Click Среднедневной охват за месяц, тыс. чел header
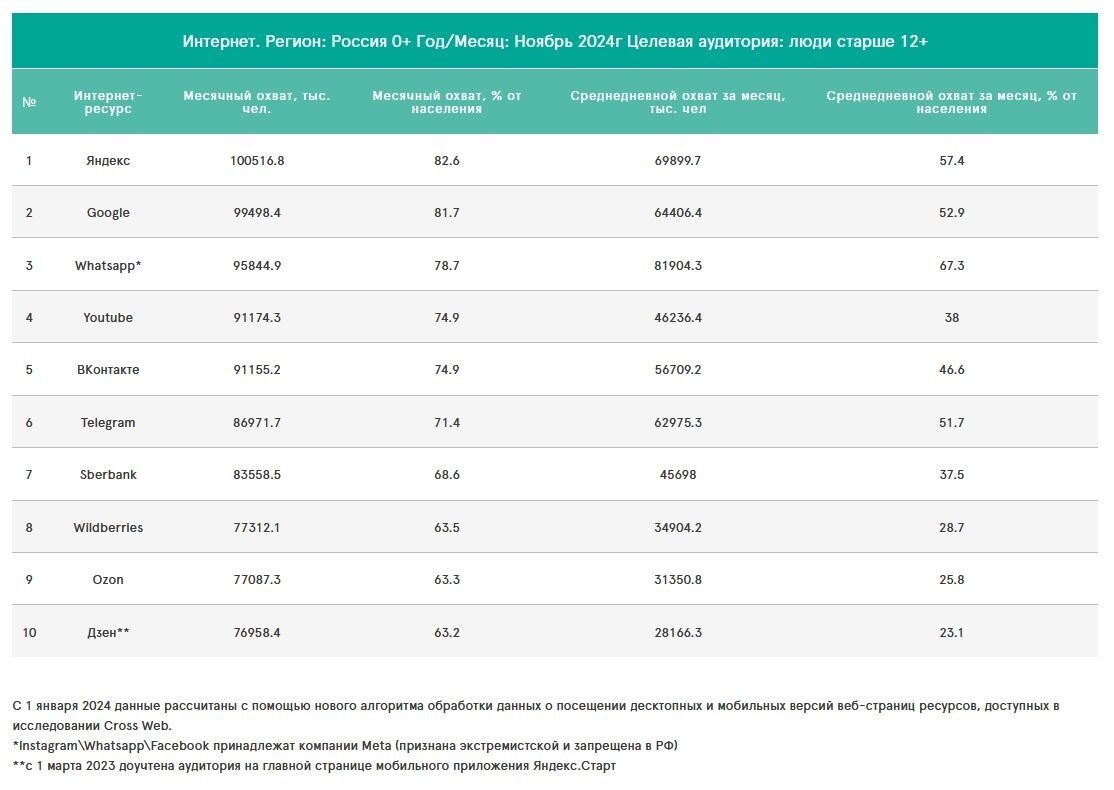This screenshot has height=790, width=1114. [678, 102]
